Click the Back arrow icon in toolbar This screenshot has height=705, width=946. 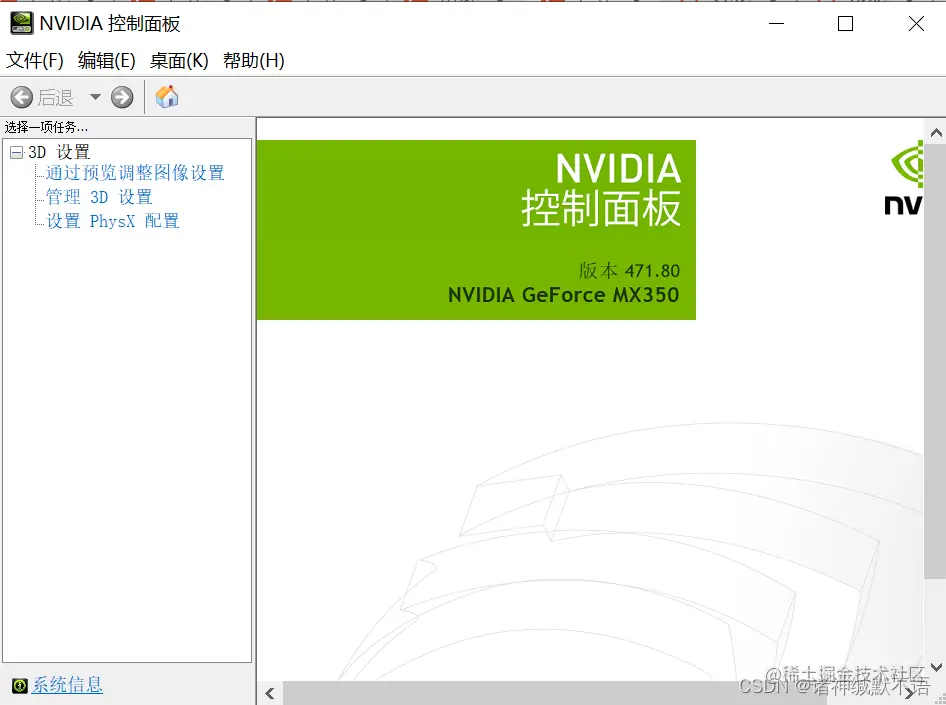click(22, 97)
